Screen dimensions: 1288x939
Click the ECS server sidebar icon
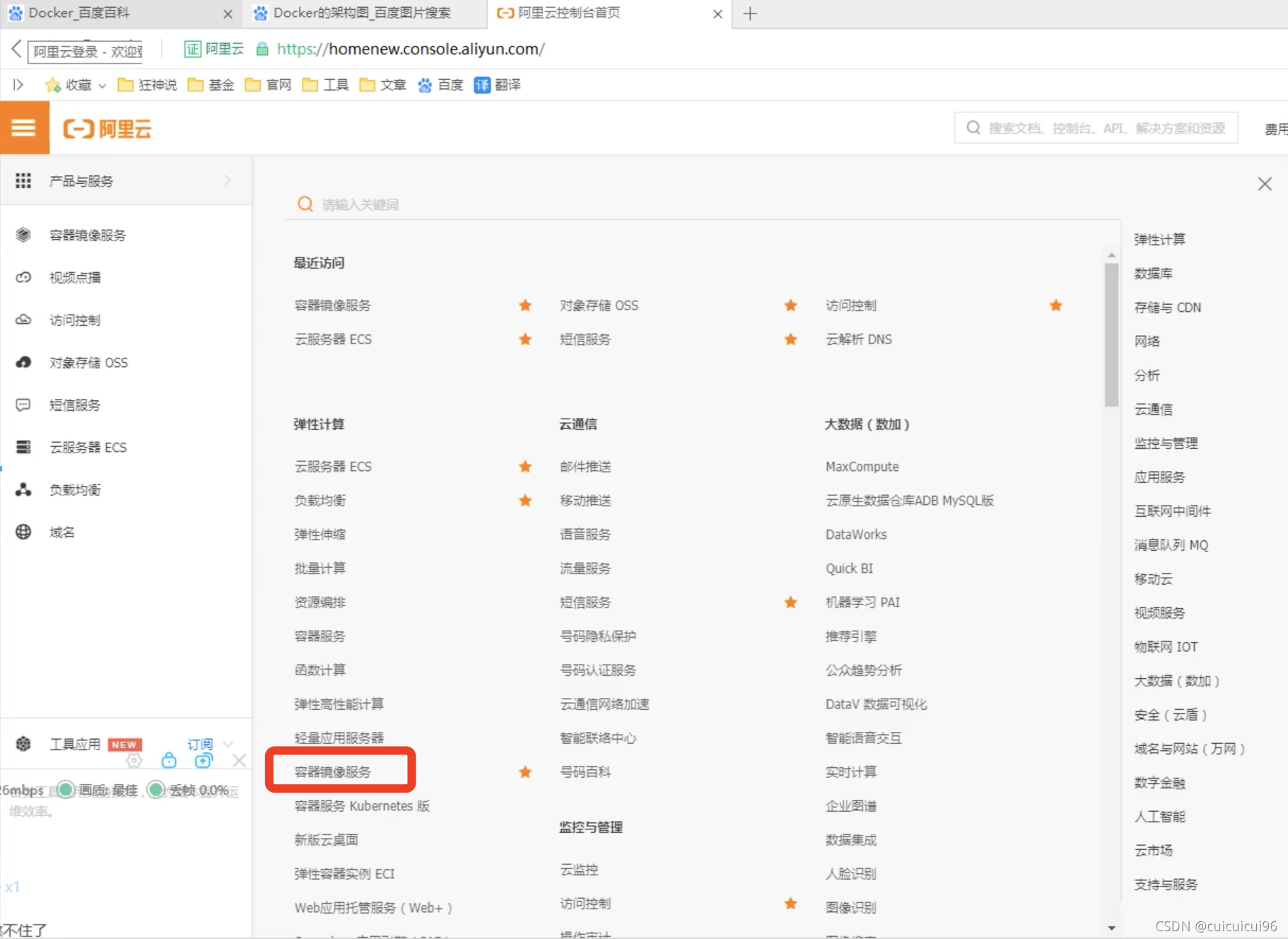click(23, 447)
